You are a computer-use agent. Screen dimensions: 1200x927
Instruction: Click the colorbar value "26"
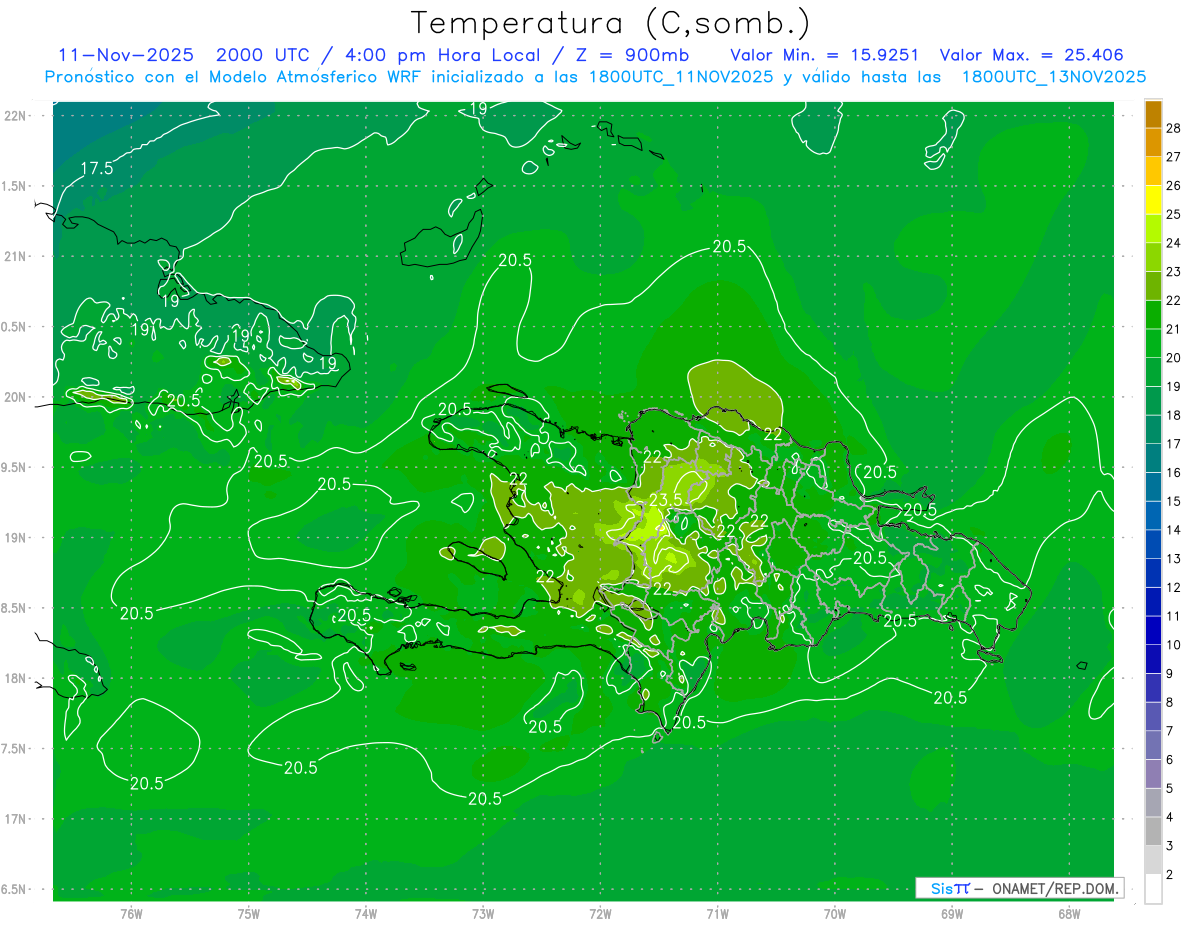(x=1173, y=186)
